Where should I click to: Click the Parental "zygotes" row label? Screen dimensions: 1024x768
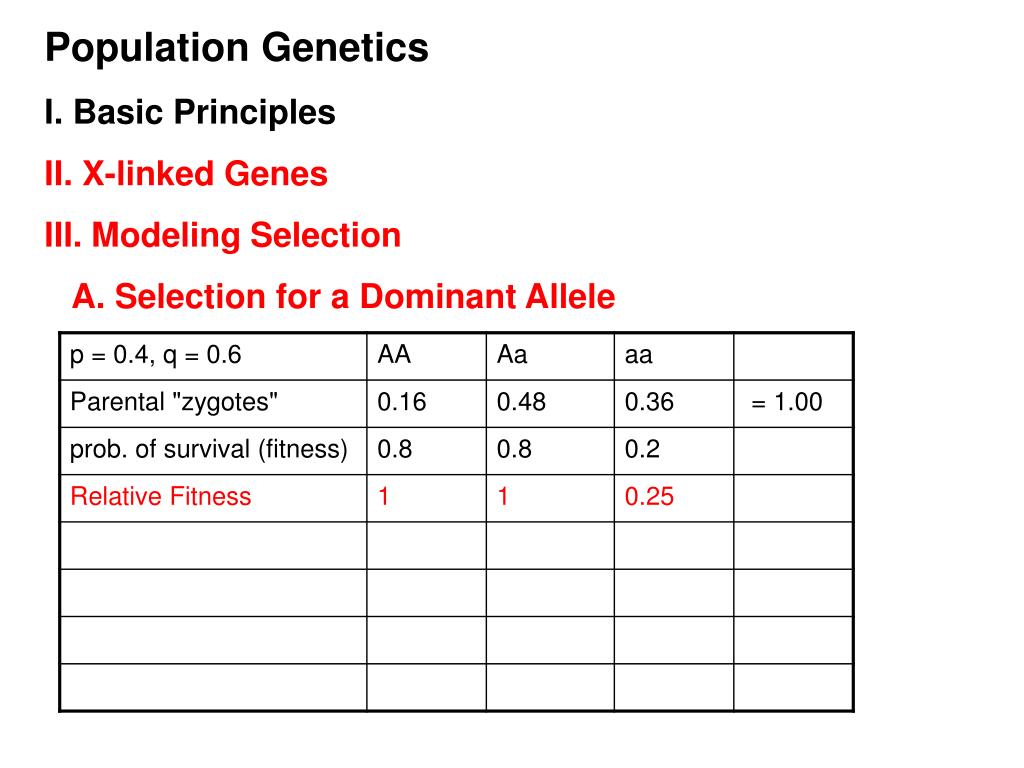tap(174, 402)
